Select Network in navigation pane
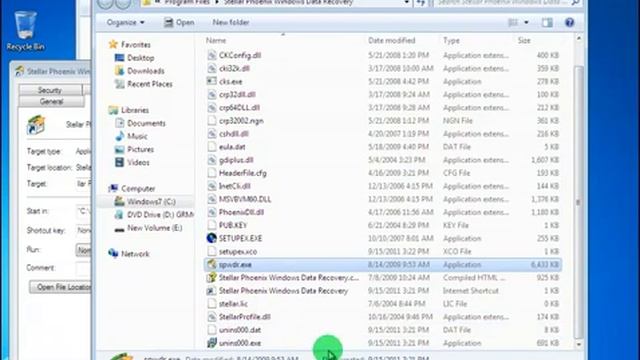The height and width of the screenshot is (360, 640). [x=135, y=254]
